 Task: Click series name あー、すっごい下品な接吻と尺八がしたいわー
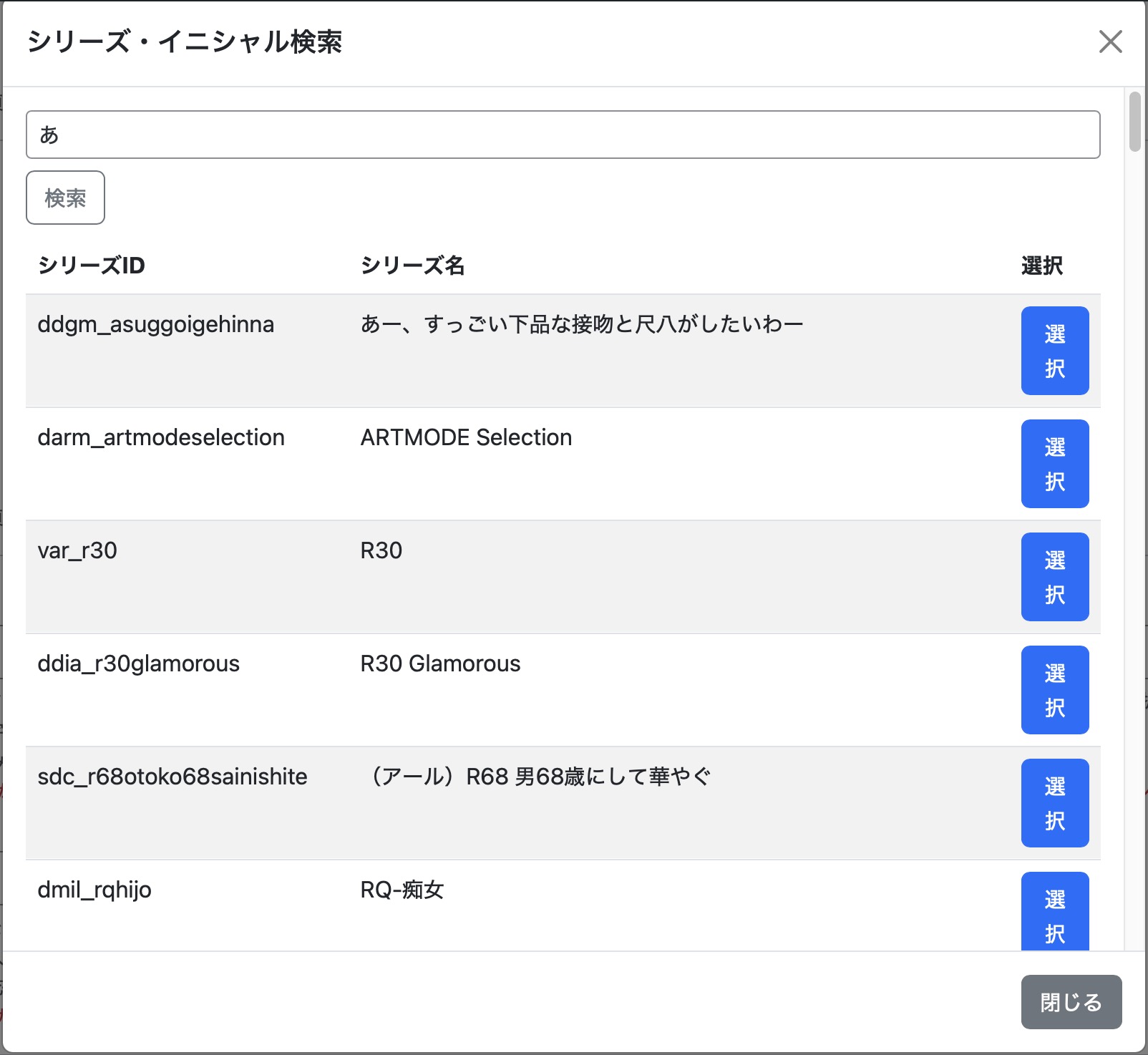[x=582, y=324]
